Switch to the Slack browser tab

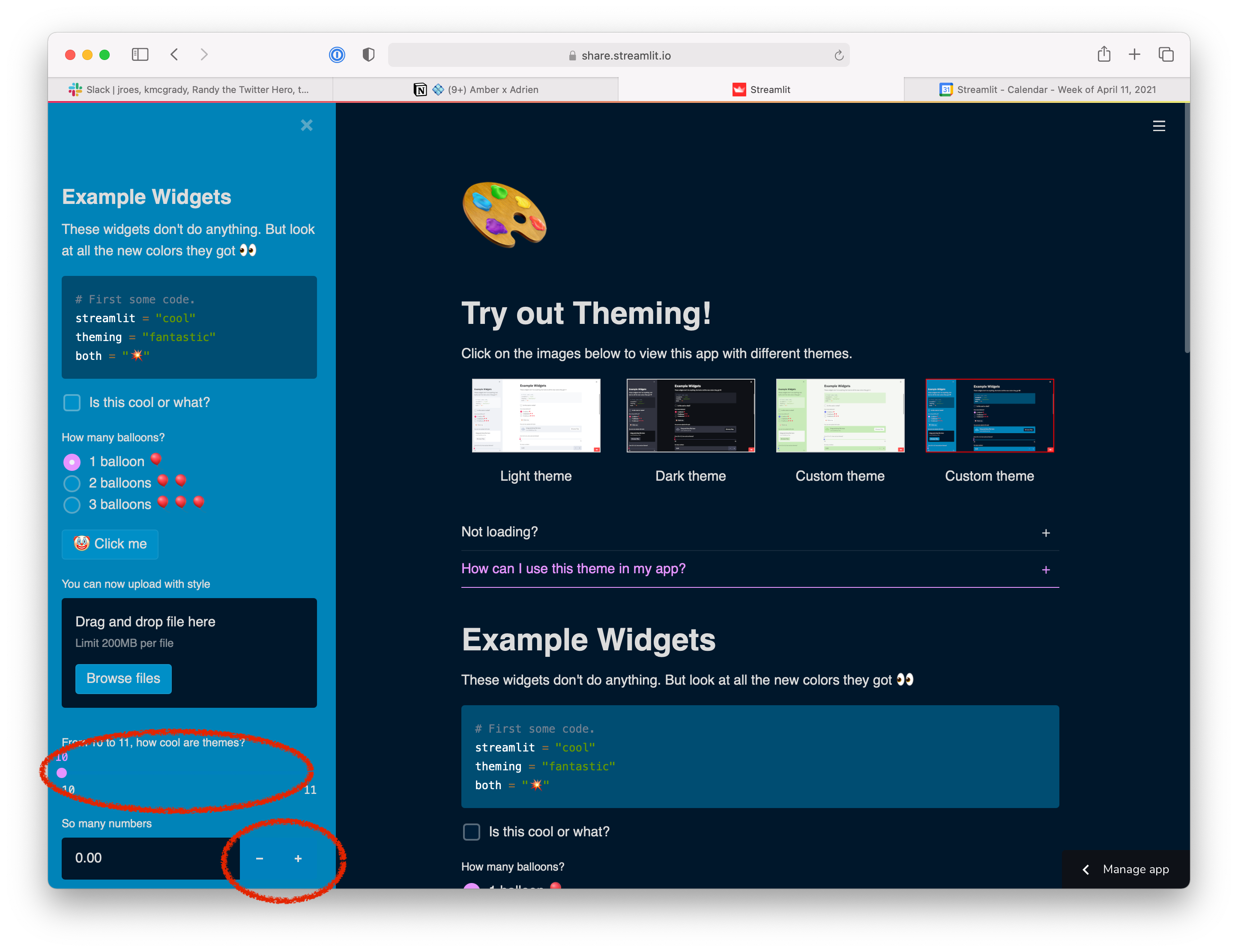(x=190, y=90)
